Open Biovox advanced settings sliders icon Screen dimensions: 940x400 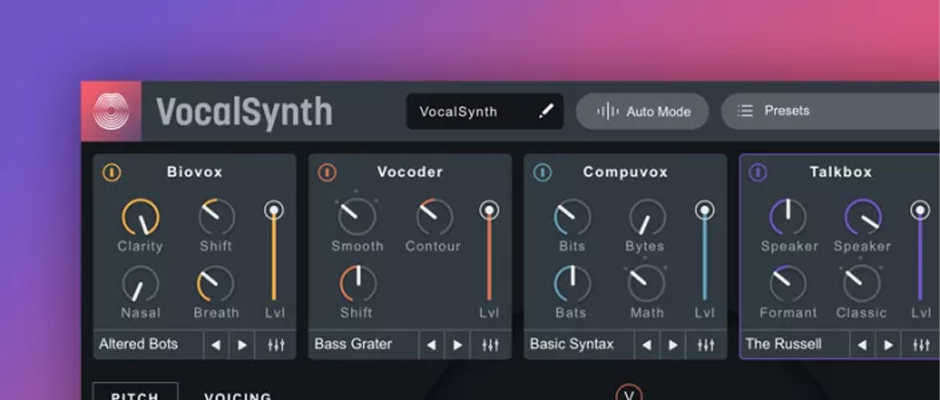[276, 345]
